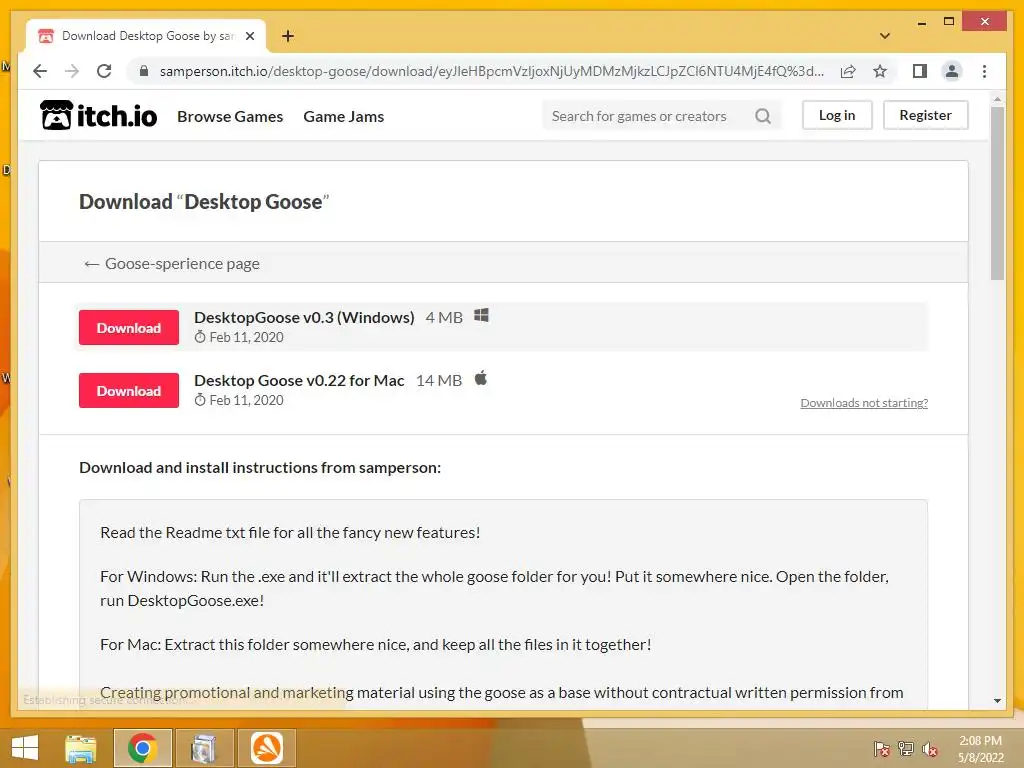Click scrollbar up arrow
1024x768 pixels.
tap(997, 99)
